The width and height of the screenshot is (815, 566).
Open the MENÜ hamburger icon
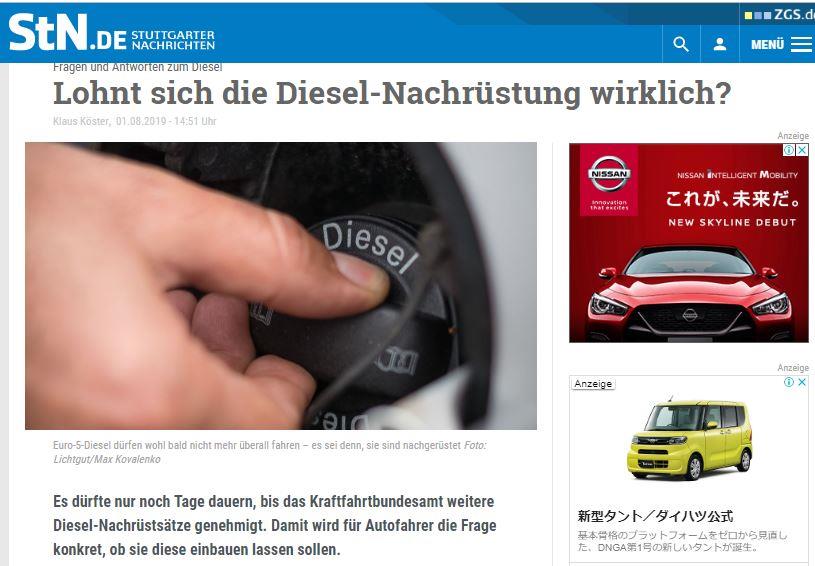click(x=801, y=44)
